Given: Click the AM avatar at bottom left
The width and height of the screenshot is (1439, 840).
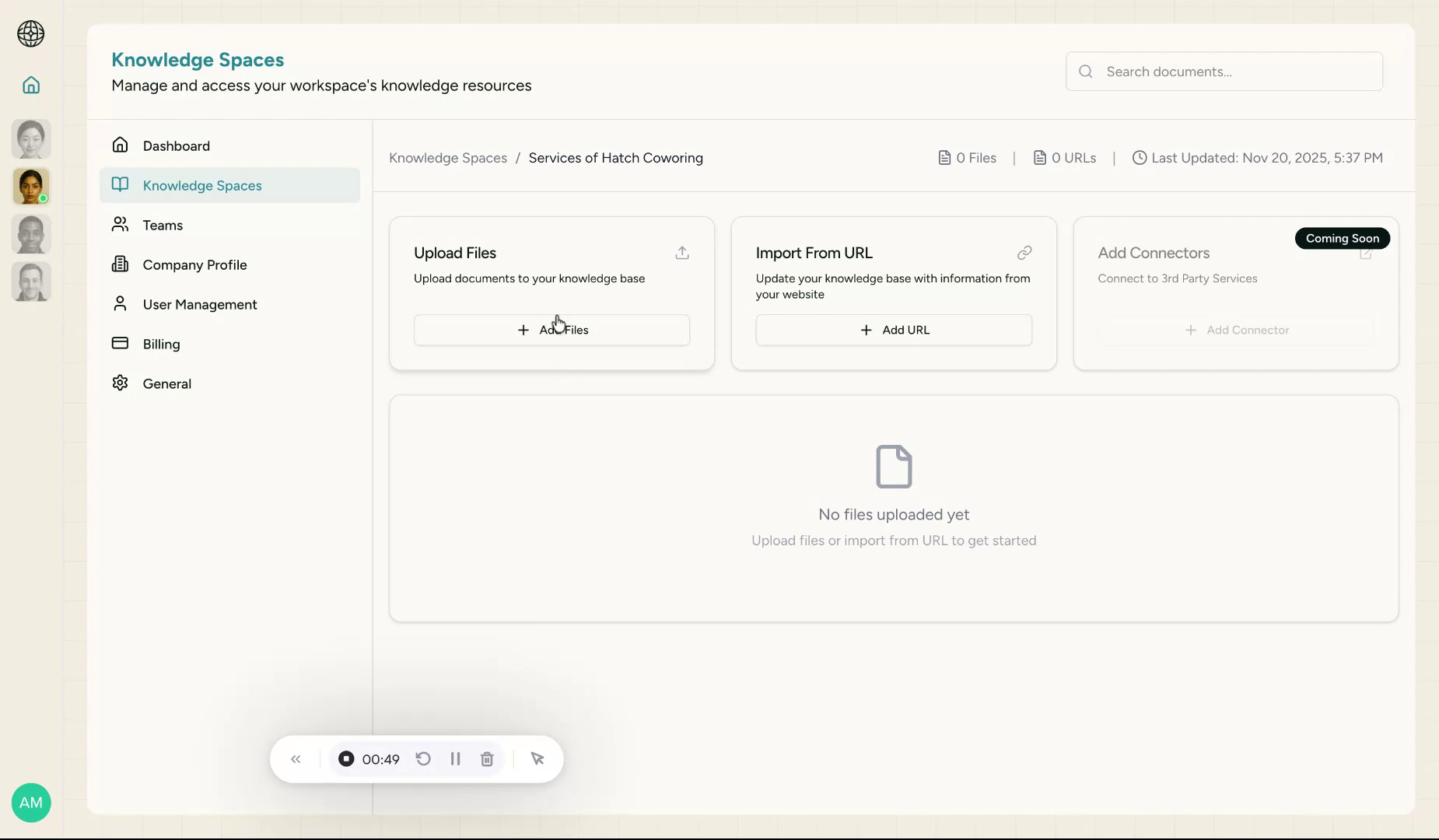Looking at the screenshot, I should coord(31,802).
